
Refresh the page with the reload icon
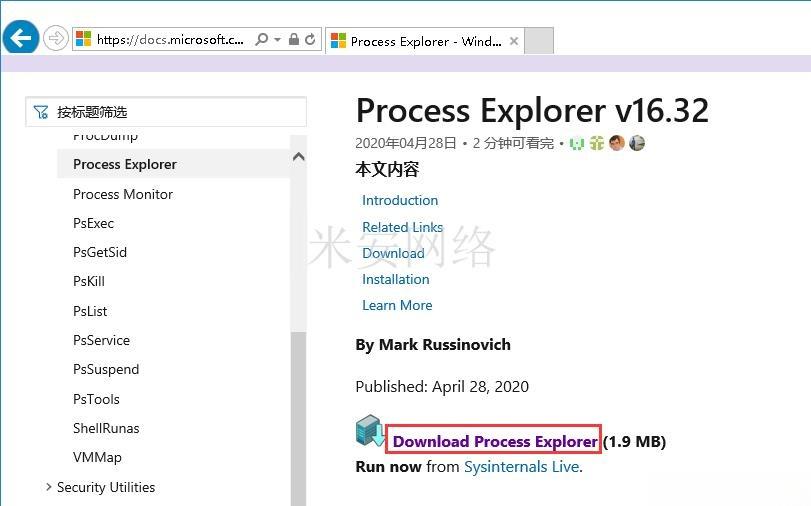click(x=310, y=39)
